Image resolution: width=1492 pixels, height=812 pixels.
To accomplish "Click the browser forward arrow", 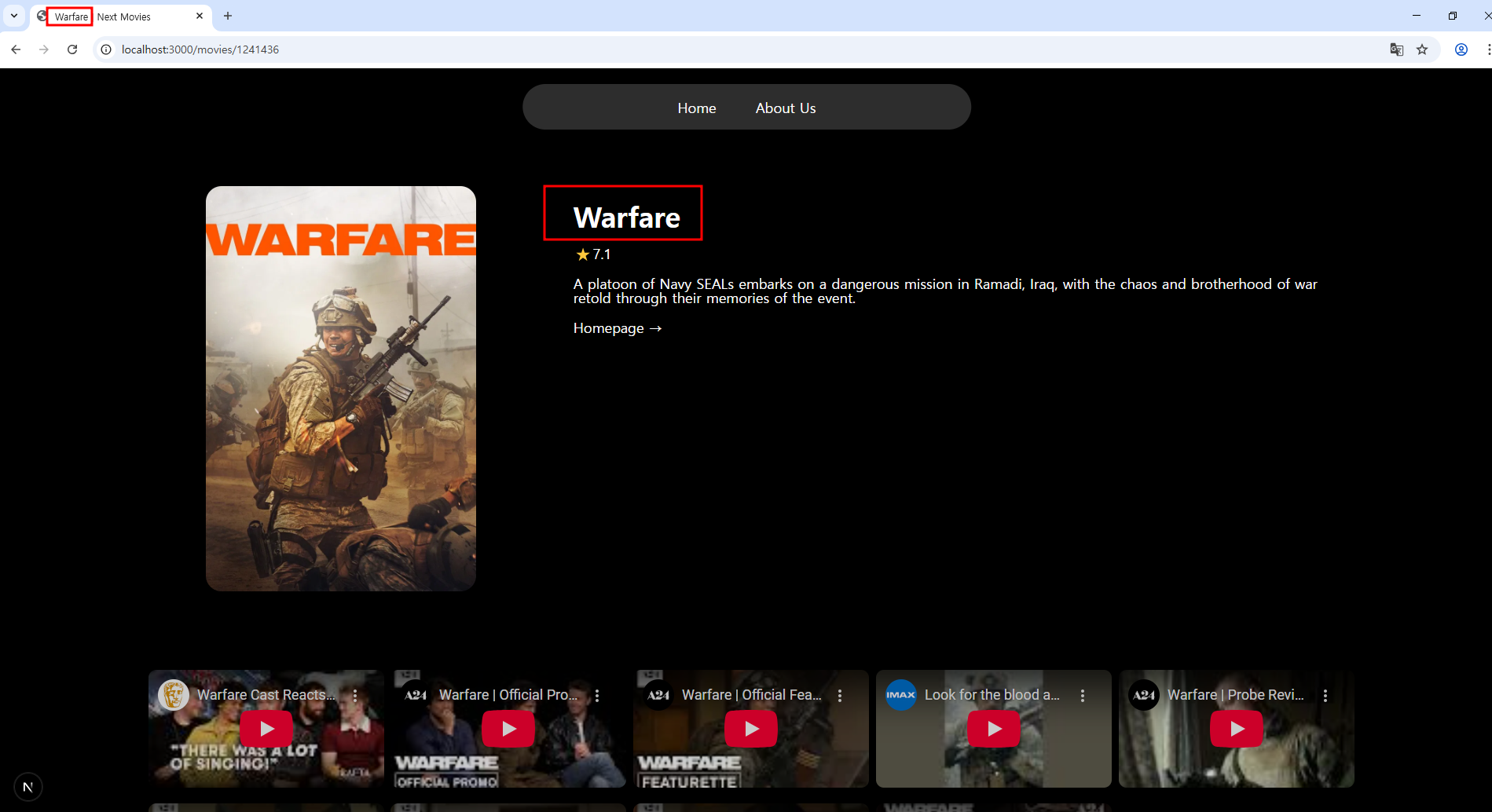I will pyautogui.click(x=44, y=49).
